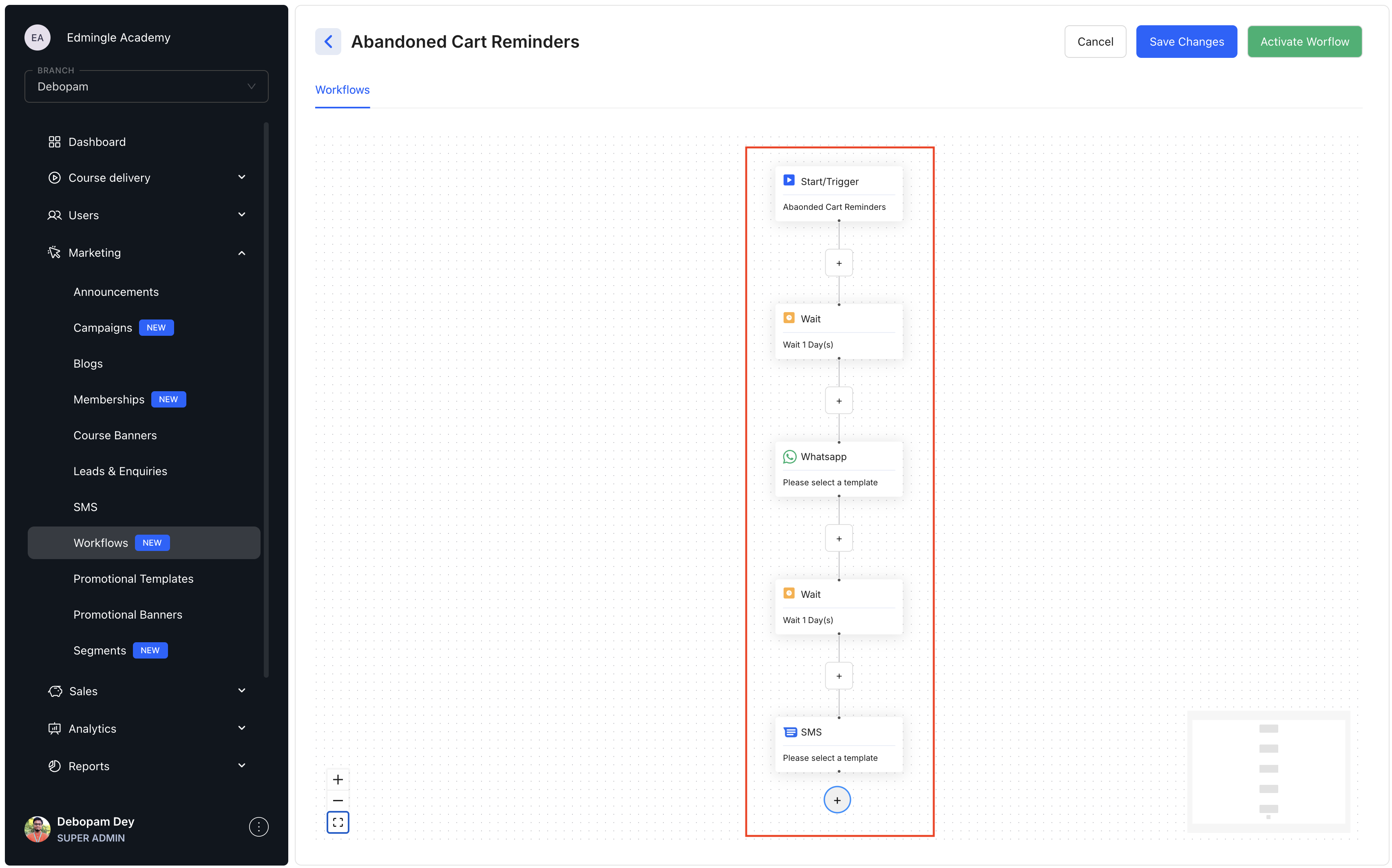Screen dimensions: 1392x868
Task: Select the first Wait 1 Day(s) text
Action: 807,344
